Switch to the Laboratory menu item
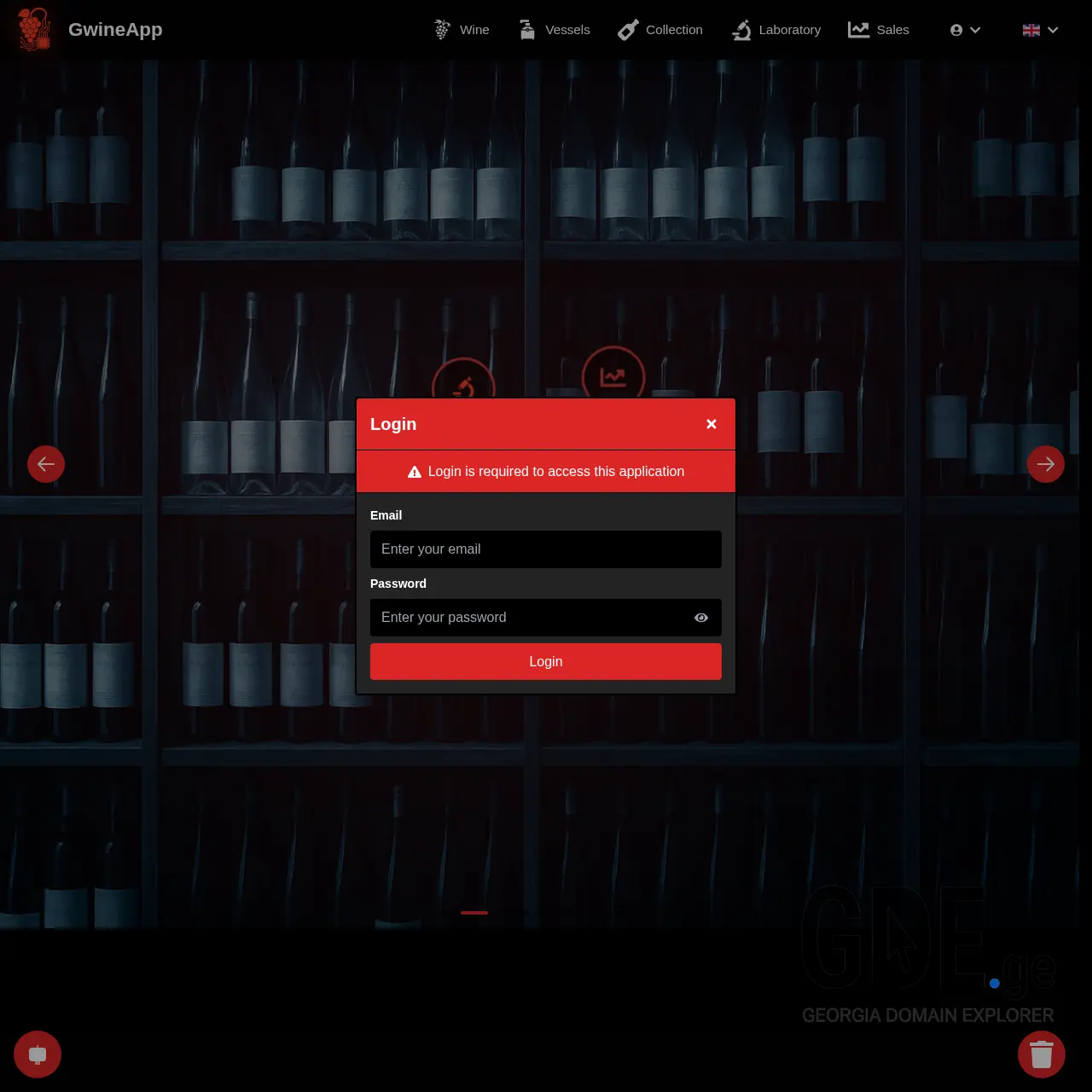Image resolution: width=1092 pixels, height=1092 pixels. [789, 29]
